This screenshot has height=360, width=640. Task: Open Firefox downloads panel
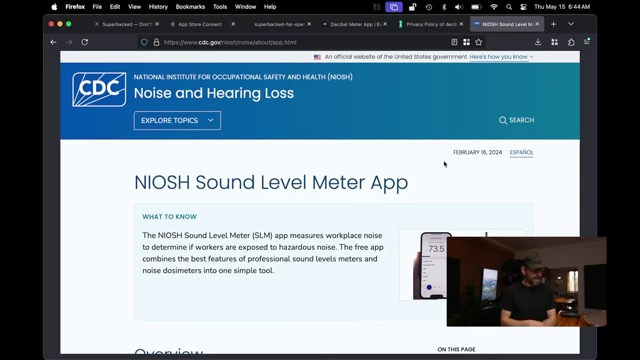point(538,42)
